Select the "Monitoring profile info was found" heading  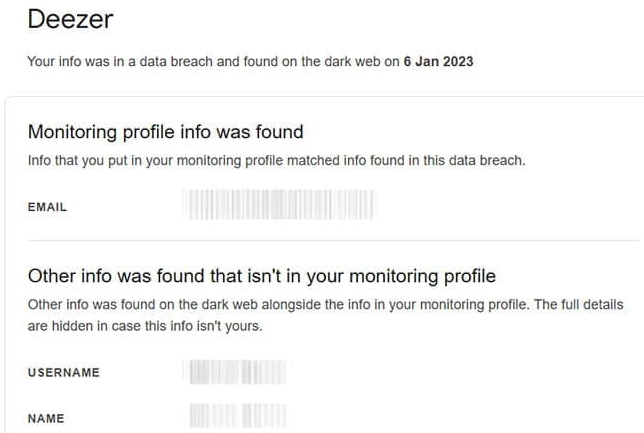[x=165, y=132]
